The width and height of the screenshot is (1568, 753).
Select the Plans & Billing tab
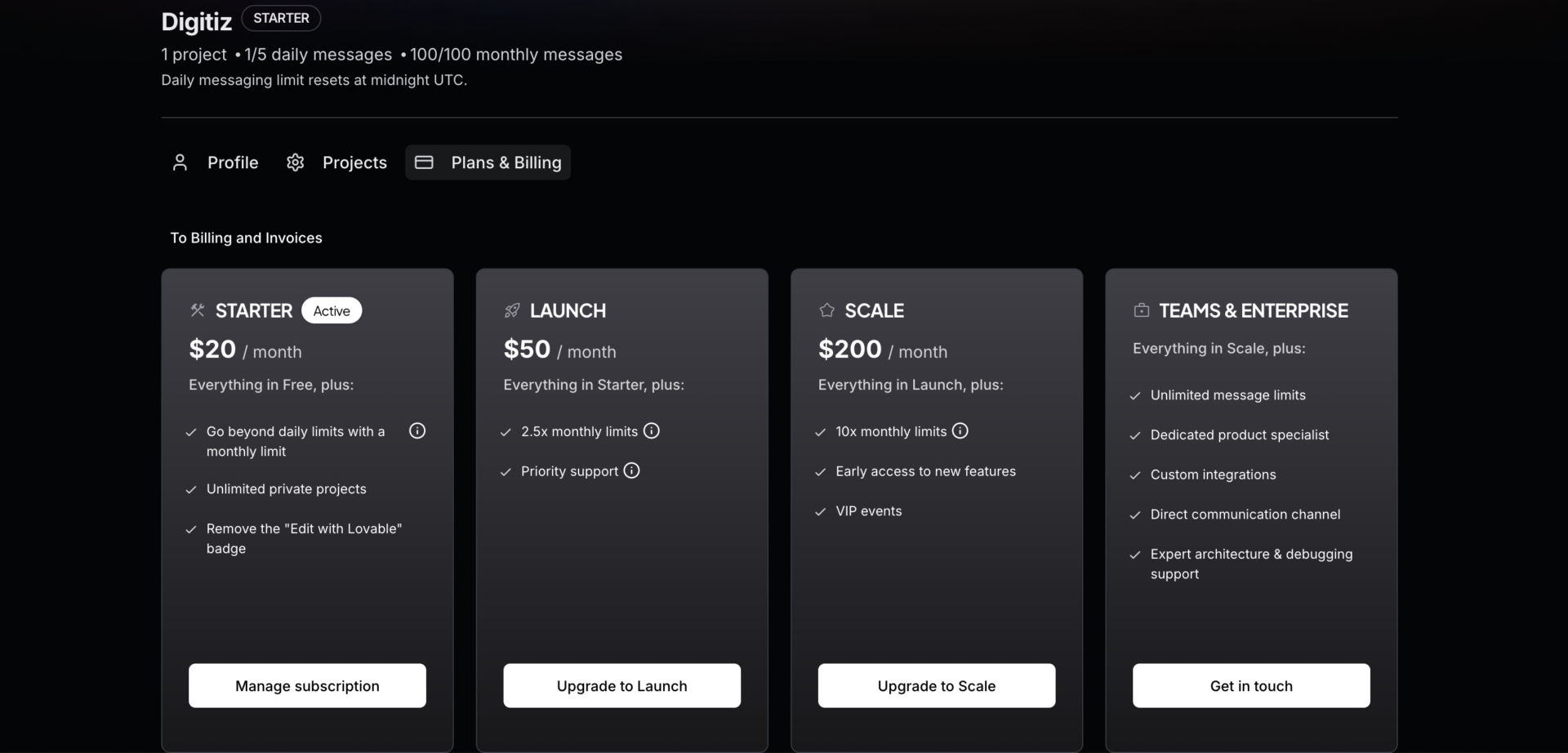pos(506,163)
